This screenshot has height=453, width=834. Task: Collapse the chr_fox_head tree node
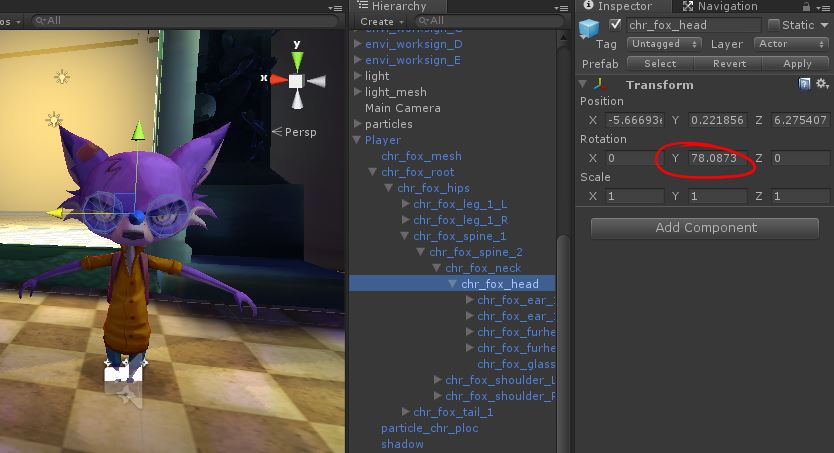point(453,284)
